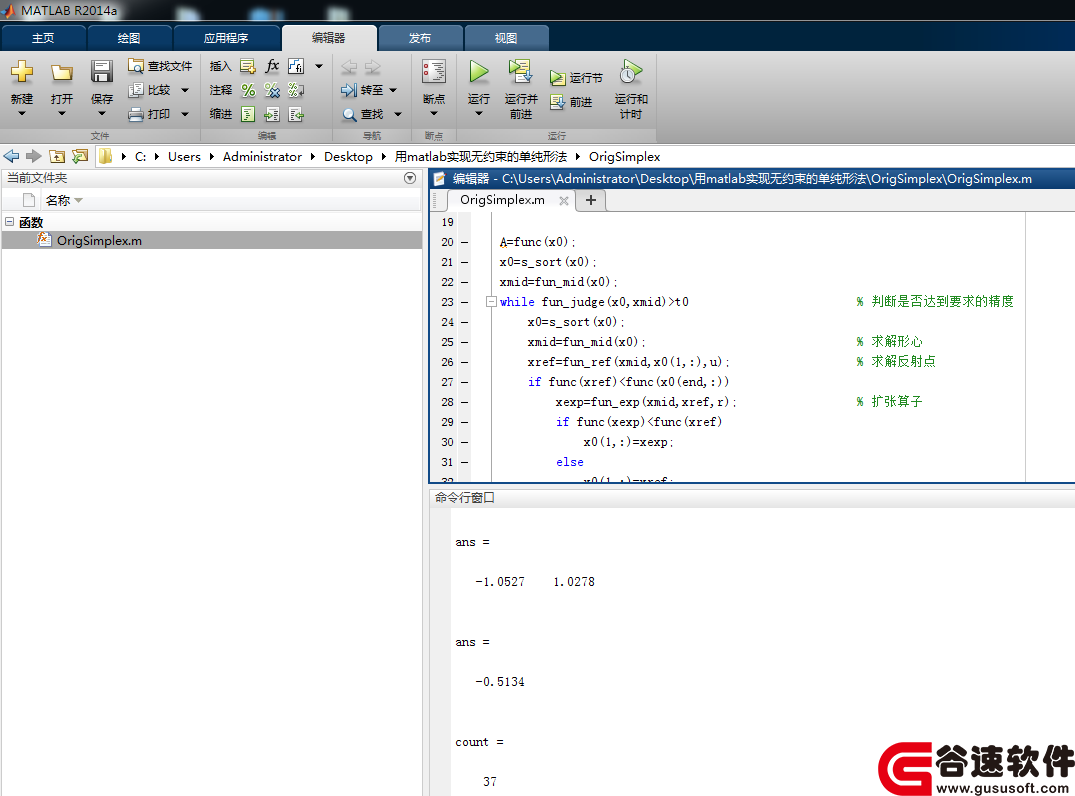This screenshot has height=796, width=1075.
Task: Comment lines with the green % icon
Action: tap(248, 90)
